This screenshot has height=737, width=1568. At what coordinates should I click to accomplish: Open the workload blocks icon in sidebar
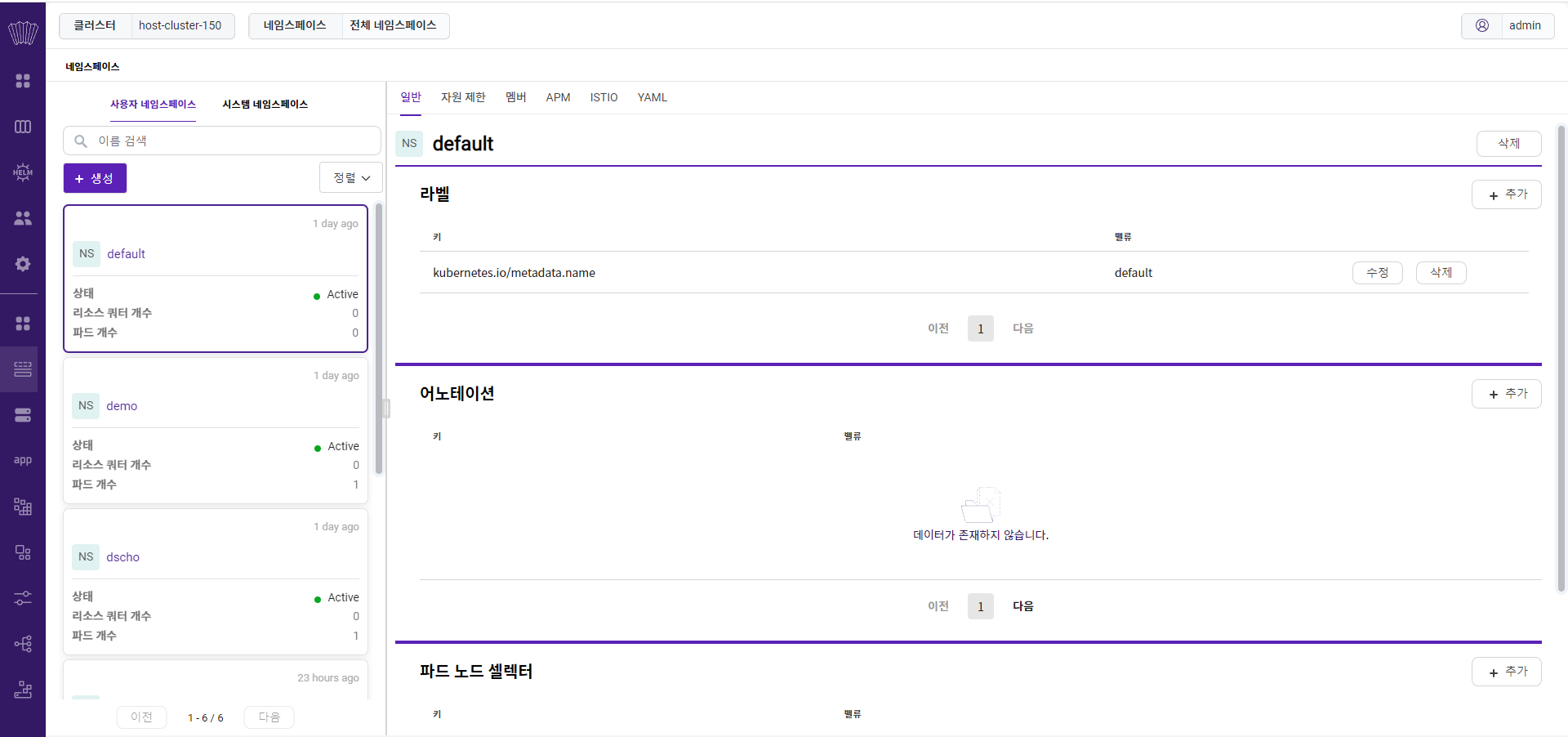pos(23,507)
